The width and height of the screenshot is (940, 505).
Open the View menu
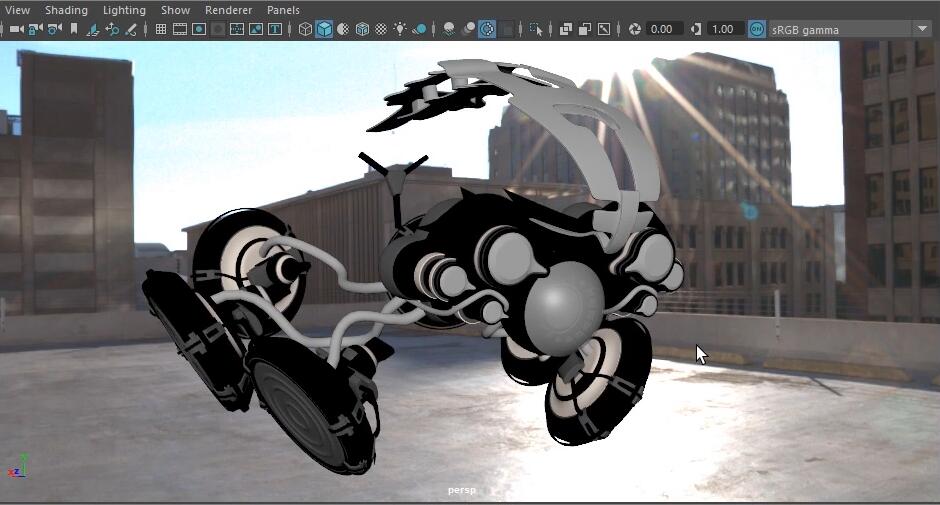click(x=17, y=10)
